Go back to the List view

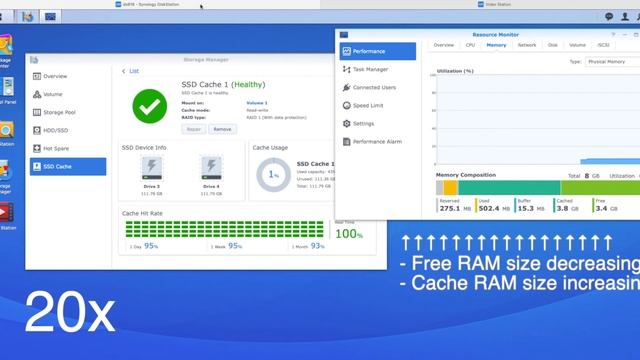[130, 71]
